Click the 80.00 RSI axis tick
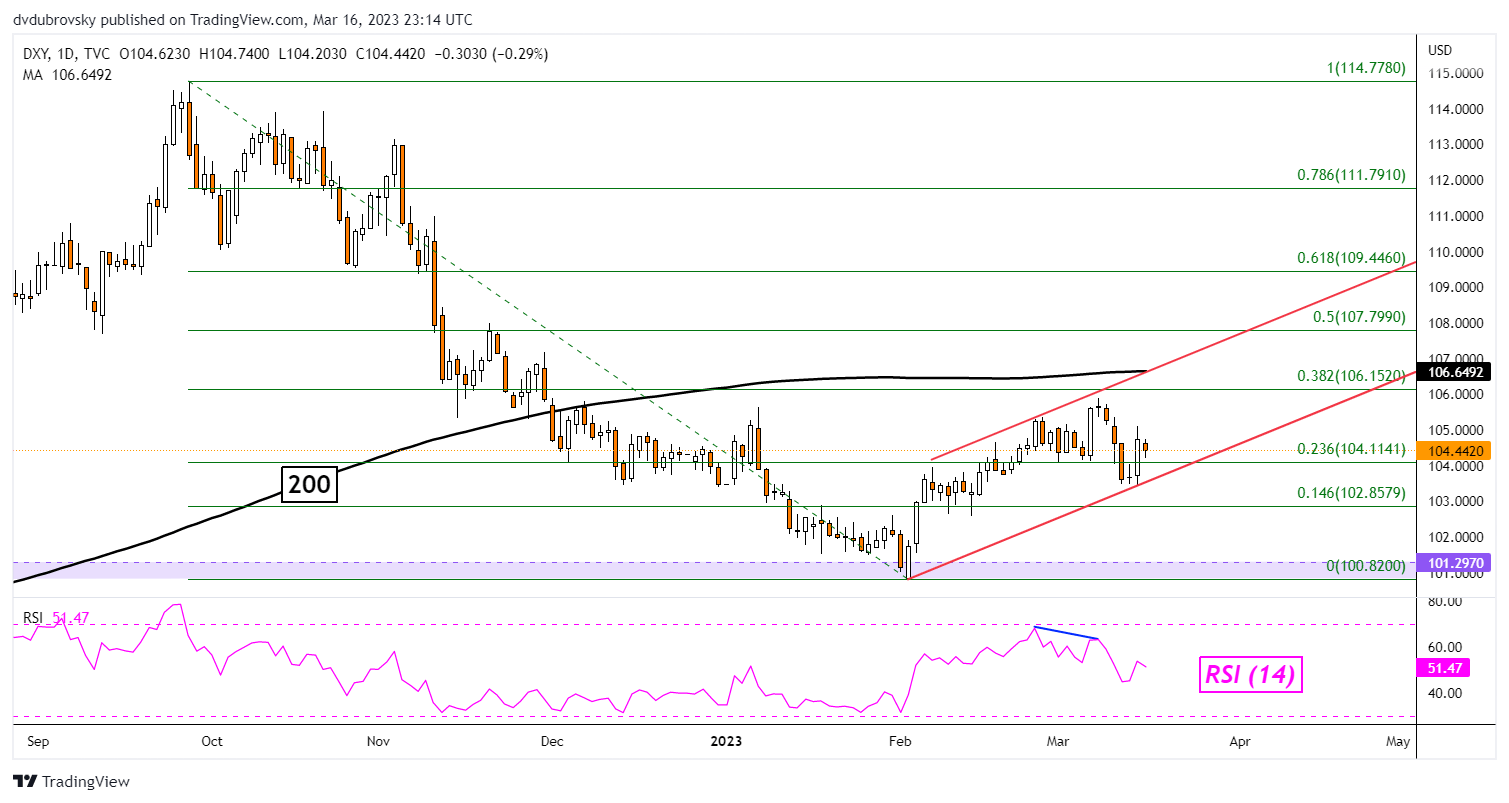1509x803 pixels. click(x=1446, y=602)
